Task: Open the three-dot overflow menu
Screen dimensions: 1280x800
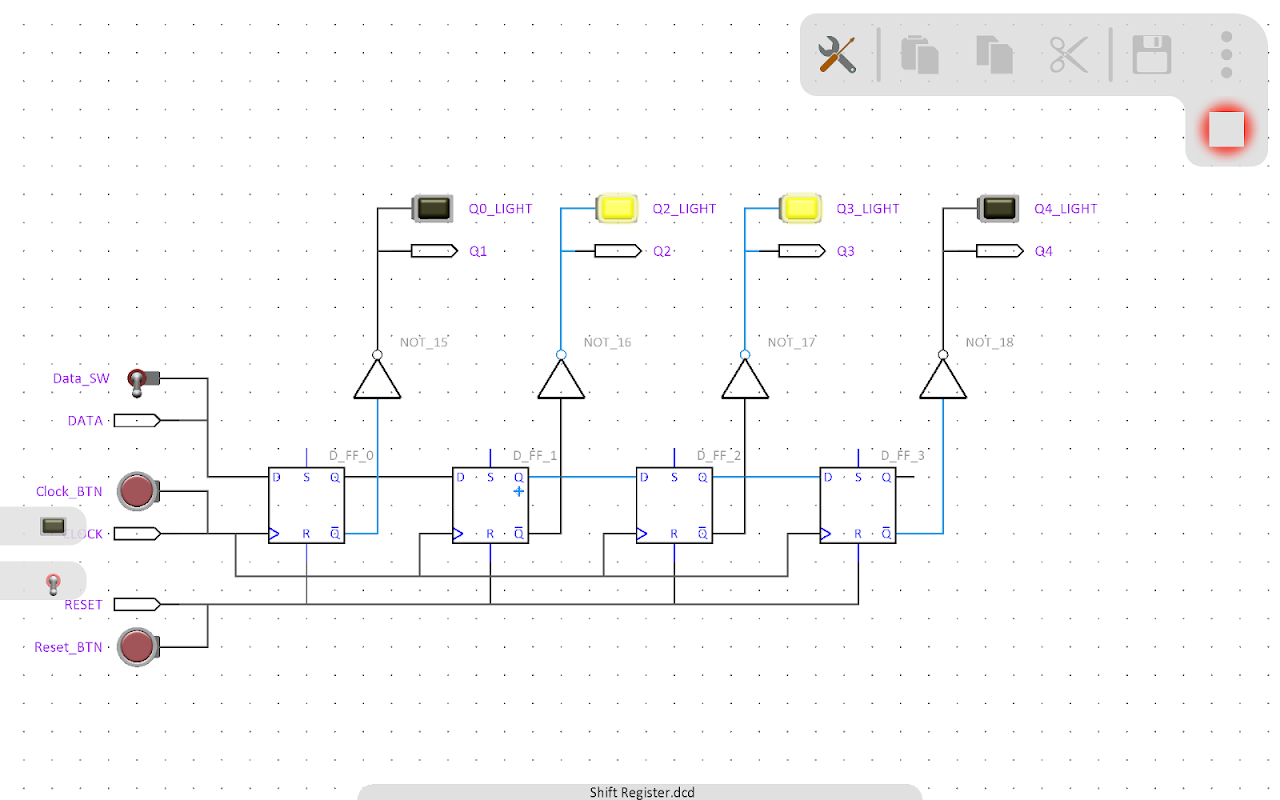Action: (x=1226, y=54)
